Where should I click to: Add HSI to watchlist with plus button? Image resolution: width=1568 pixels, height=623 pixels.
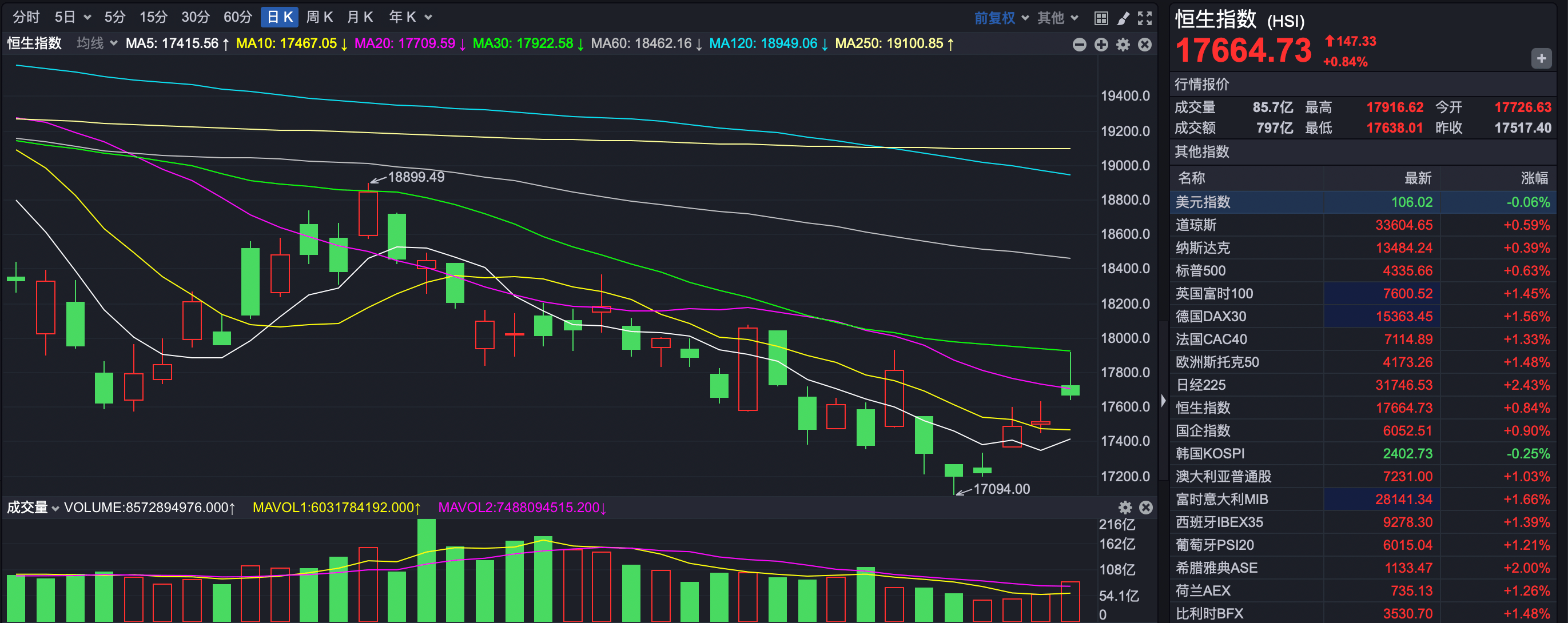[1541, 58]
